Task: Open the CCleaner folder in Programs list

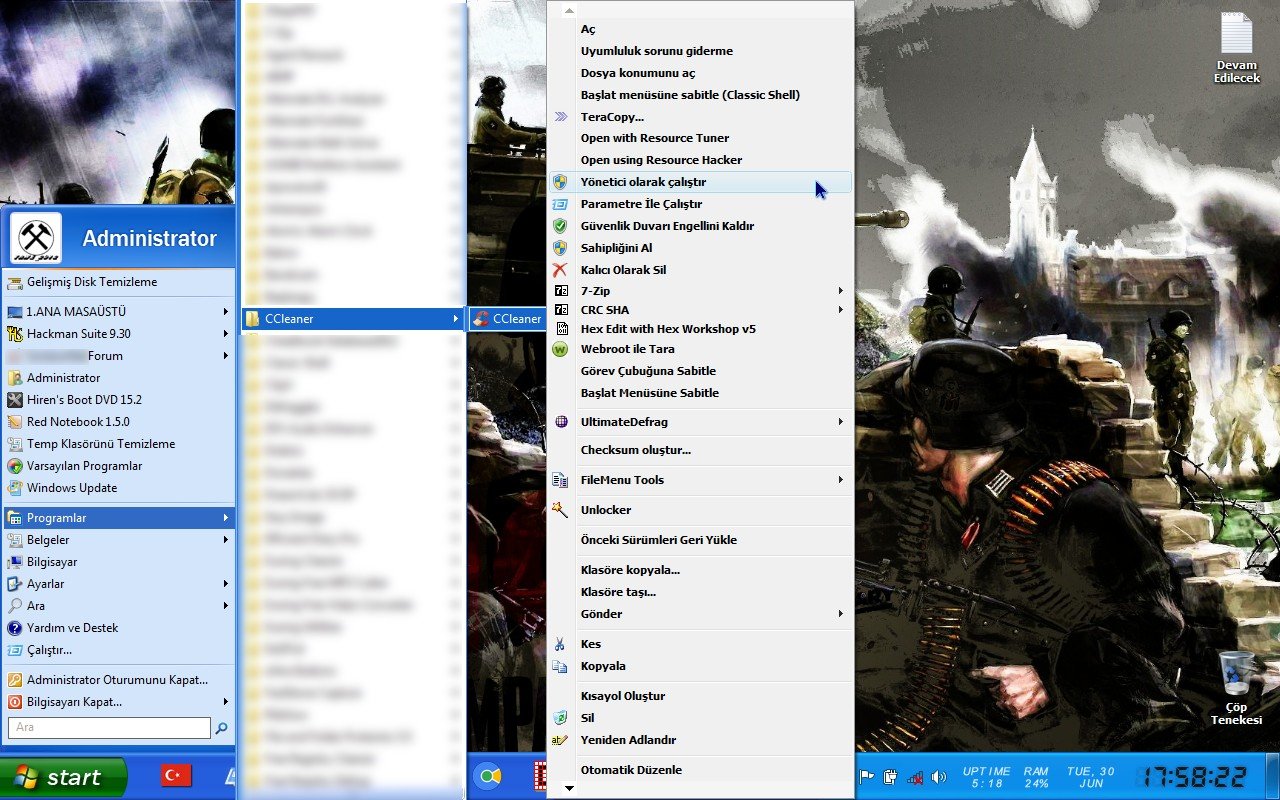Action: (x=353, y=319)
